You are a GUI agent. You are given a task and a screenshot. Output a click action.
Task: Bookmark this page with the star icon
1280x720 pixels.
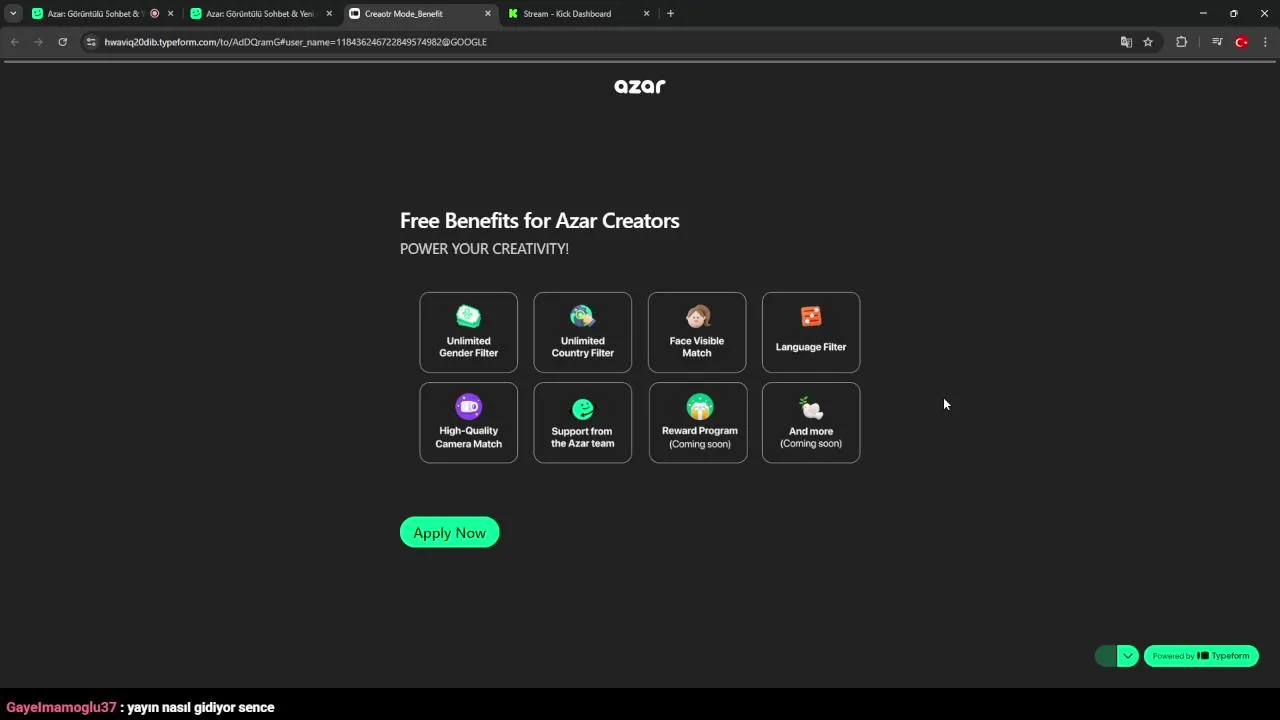coord(1148,42)
